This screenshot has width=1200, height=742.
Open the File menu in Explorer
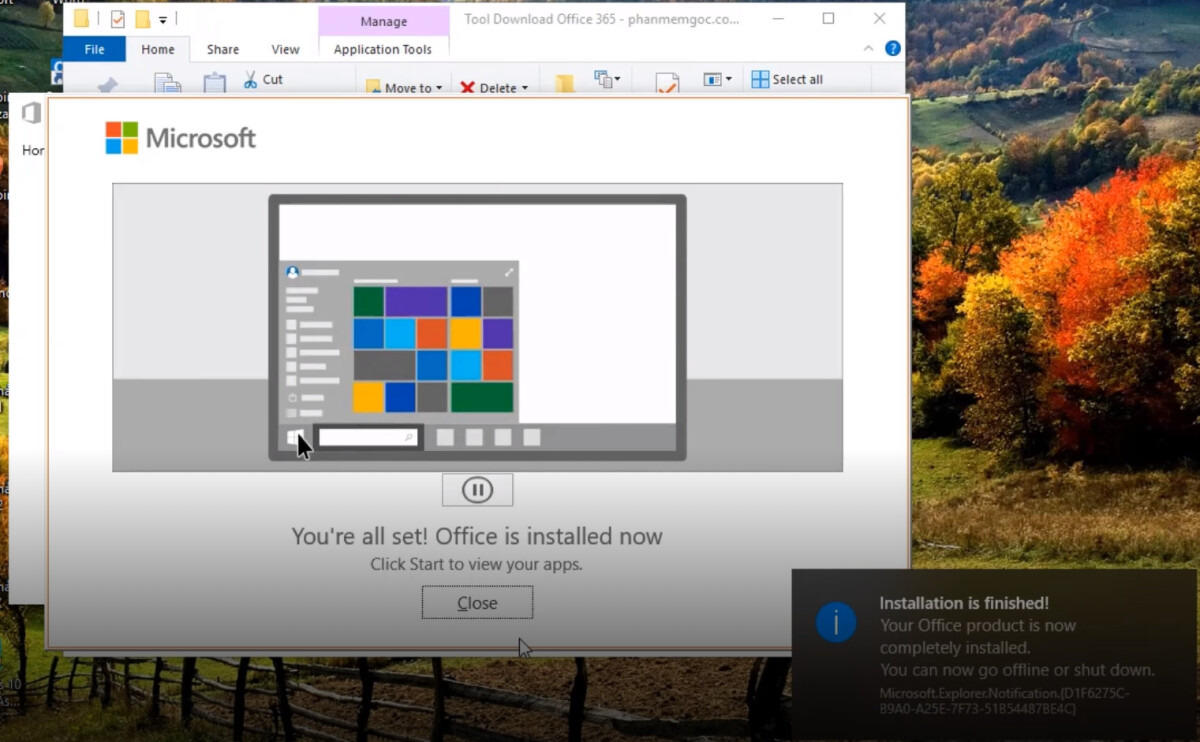[94, 49]
